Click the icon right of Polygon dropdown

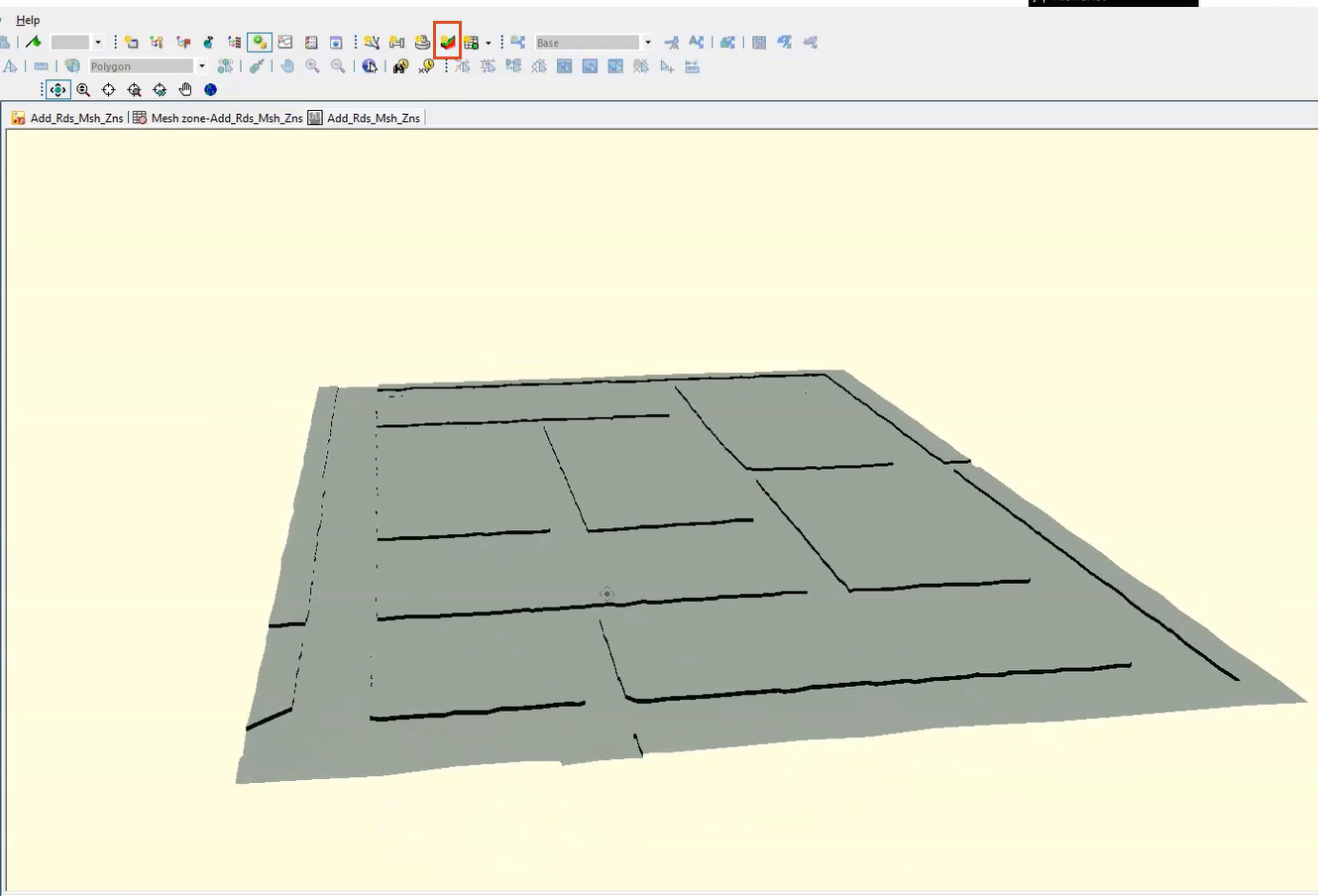pos(225,65)
